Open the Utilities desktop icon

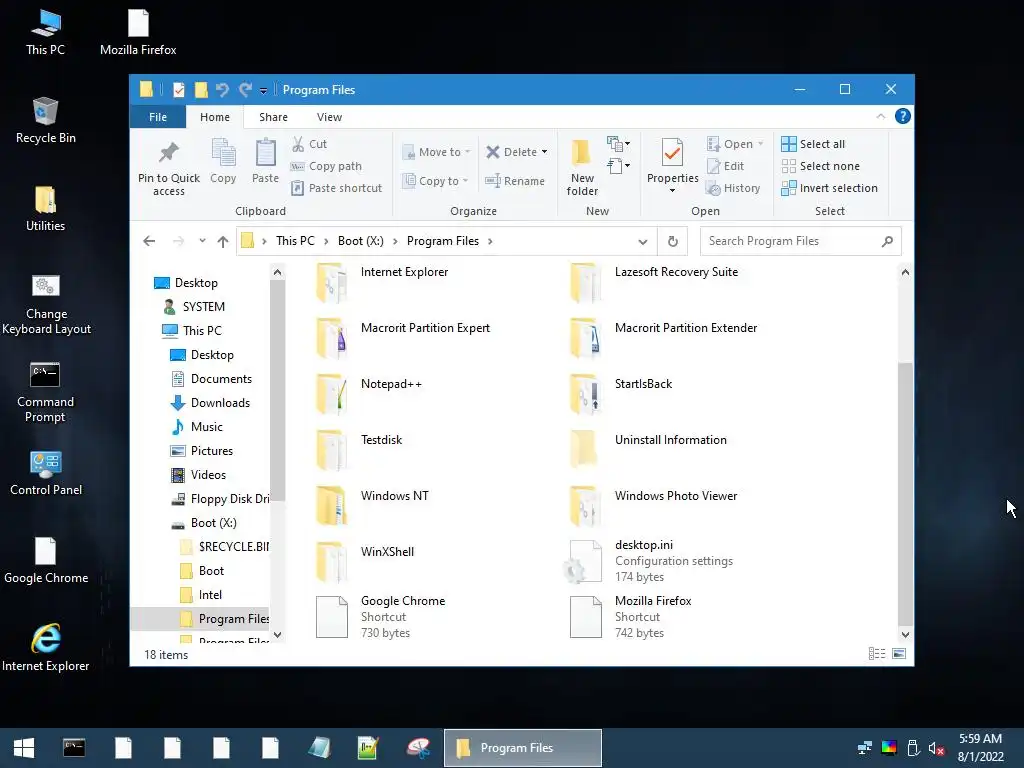point(45,209)
